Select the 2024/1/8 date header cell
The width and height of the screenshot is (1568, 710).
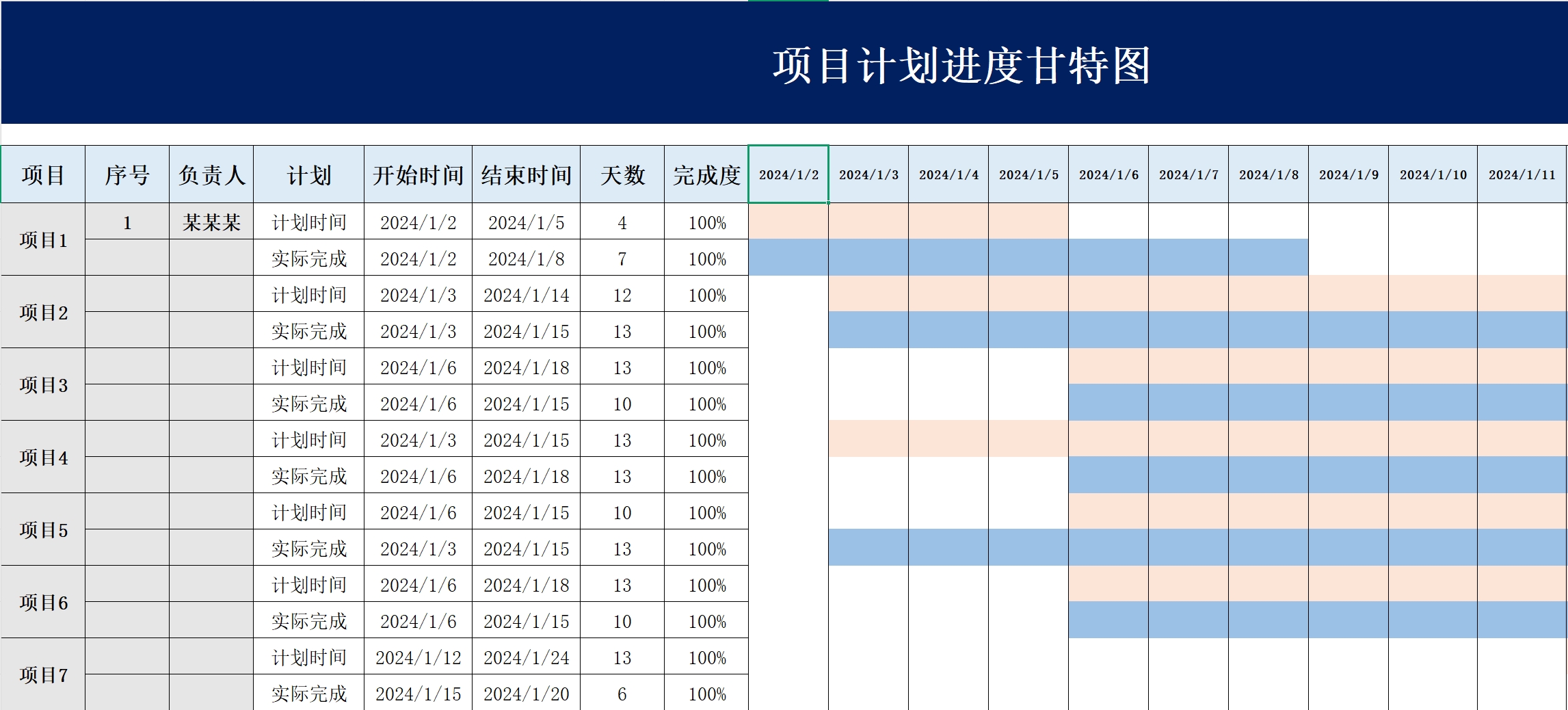coord(1268,174)
